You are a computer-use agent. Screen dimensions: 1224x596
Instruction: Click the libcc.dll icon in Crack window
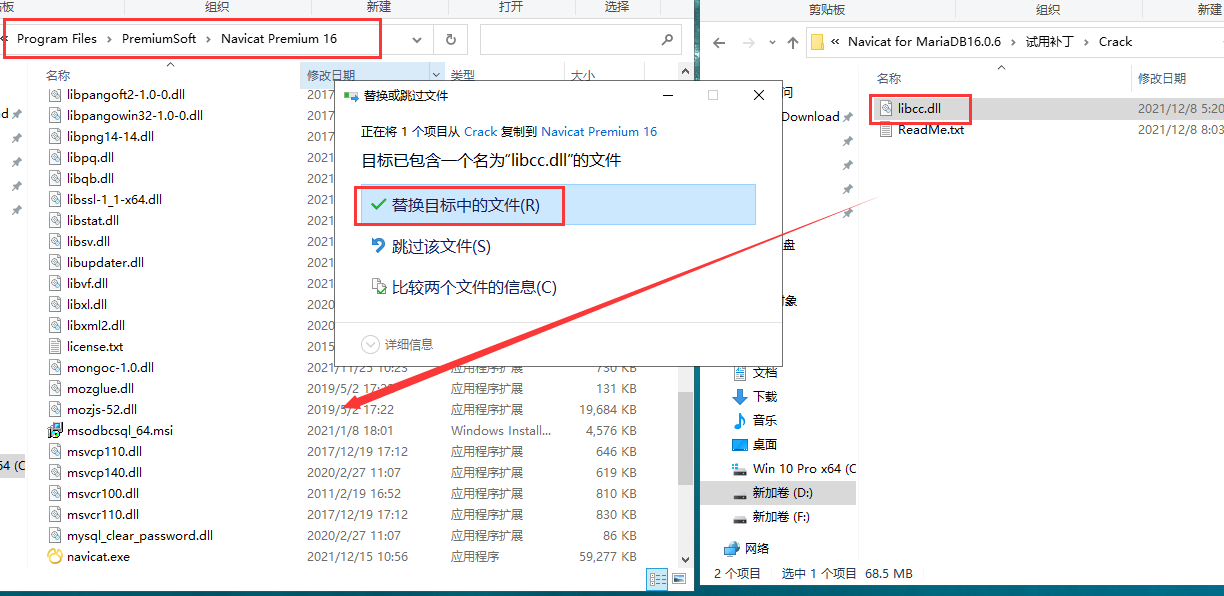tap(886, 107)
